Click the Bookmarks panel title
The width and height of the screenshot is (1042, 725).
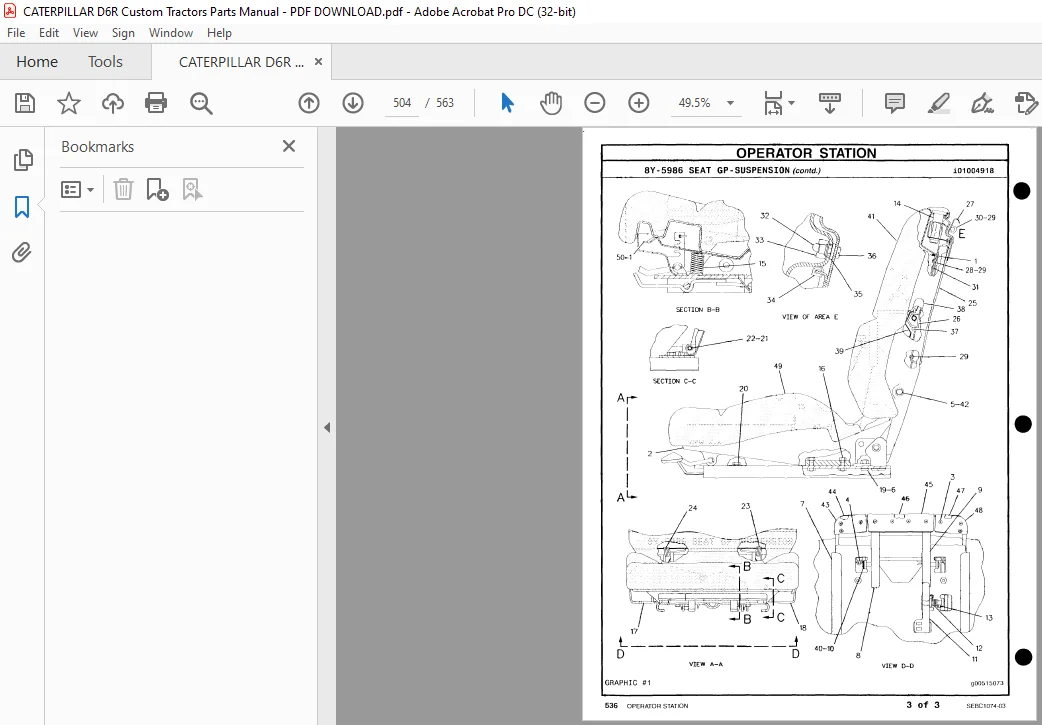pyautogui.click(x=98, y=147)
